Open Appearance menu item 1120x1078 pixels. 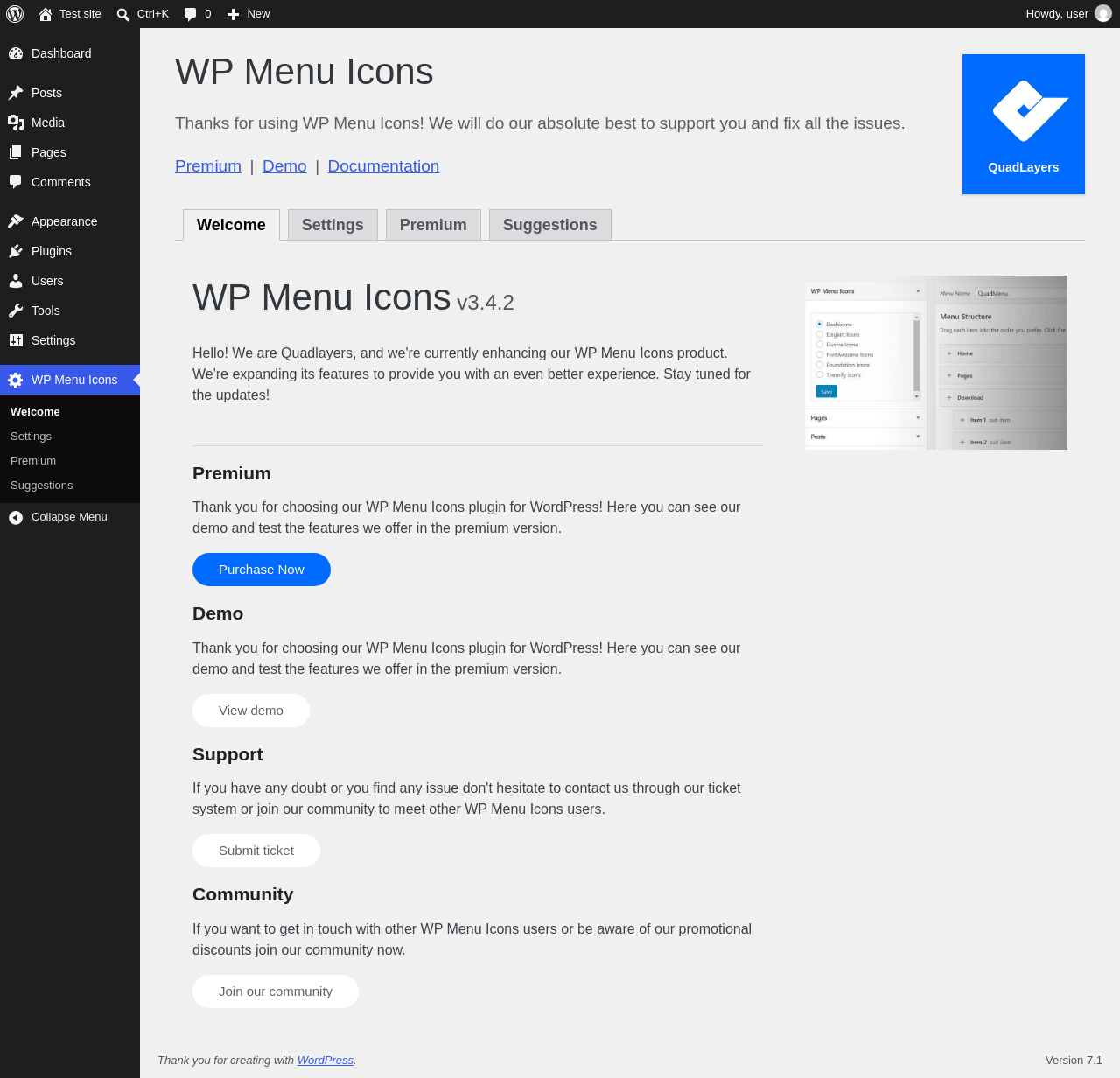coord(70,221)
